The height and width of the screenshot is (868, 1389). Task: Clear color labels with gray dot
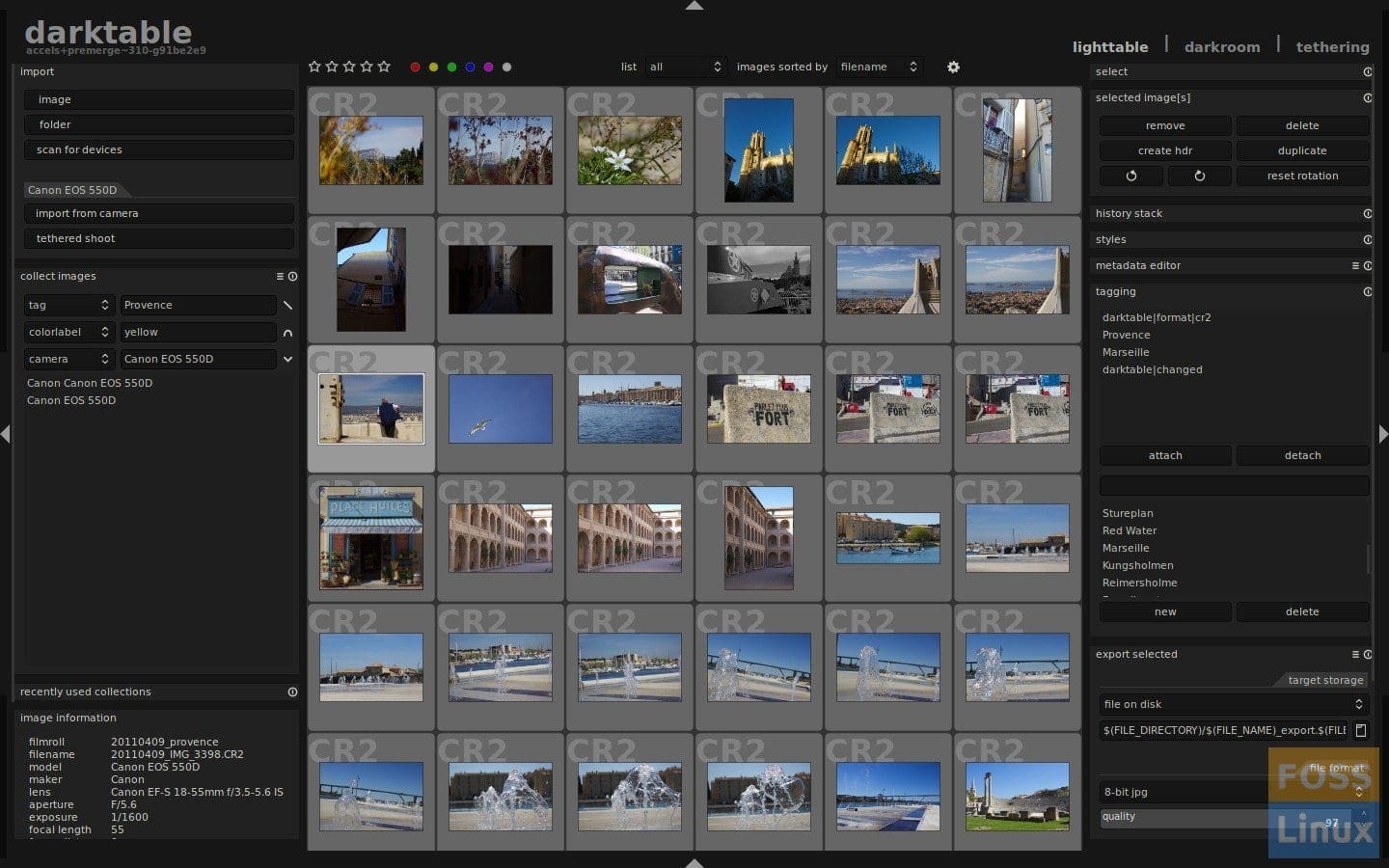point(507,68)
